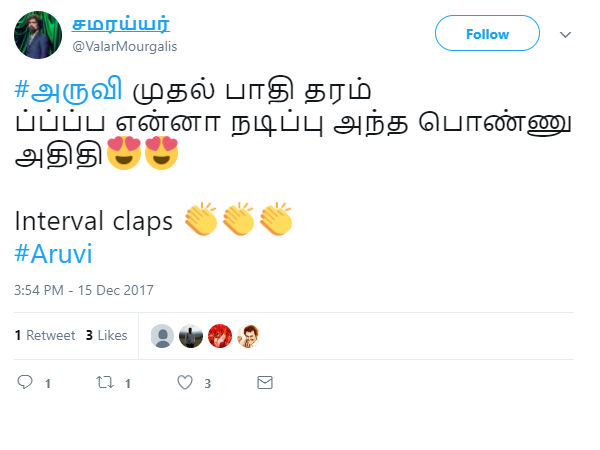Like the tweet with heart icon
The width and height of the screenshot is (600, 450).
tap(185, 382)
